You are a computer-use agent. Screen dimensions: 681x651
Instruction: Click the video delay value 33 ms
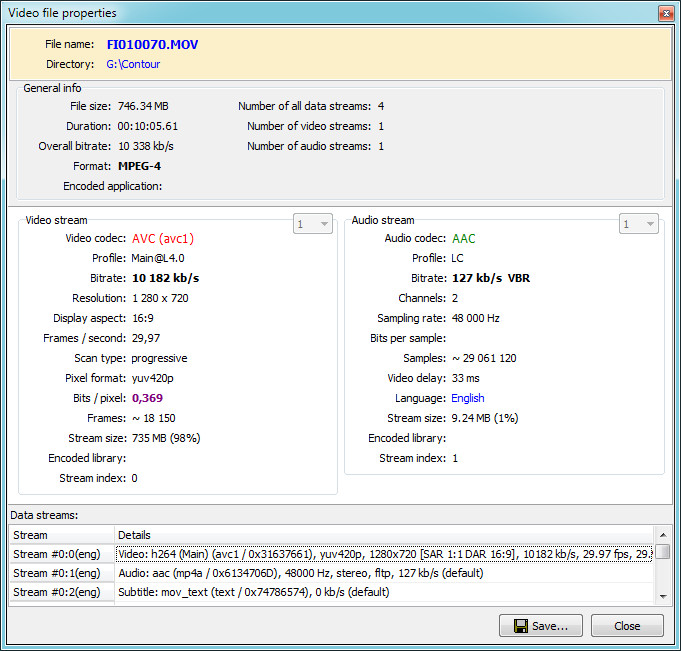point(466,378)
